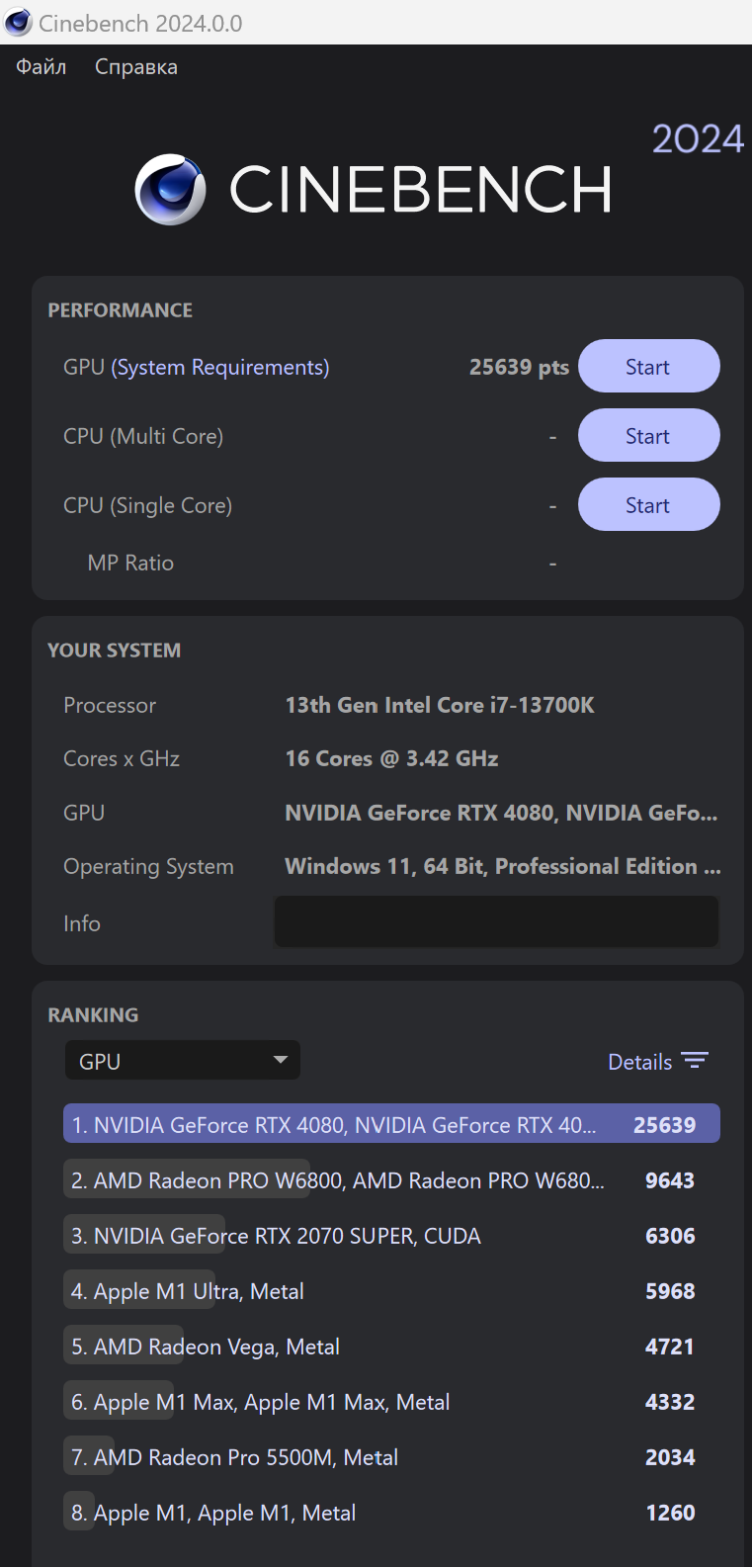The image size is (753, 1568).
Task: Open the ranking Details link
Action: click(639, 1062)
